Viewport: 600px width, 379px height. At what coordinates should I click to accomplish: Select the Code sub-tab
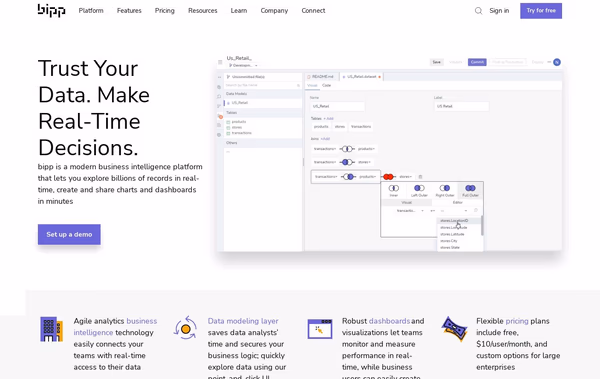326,85
